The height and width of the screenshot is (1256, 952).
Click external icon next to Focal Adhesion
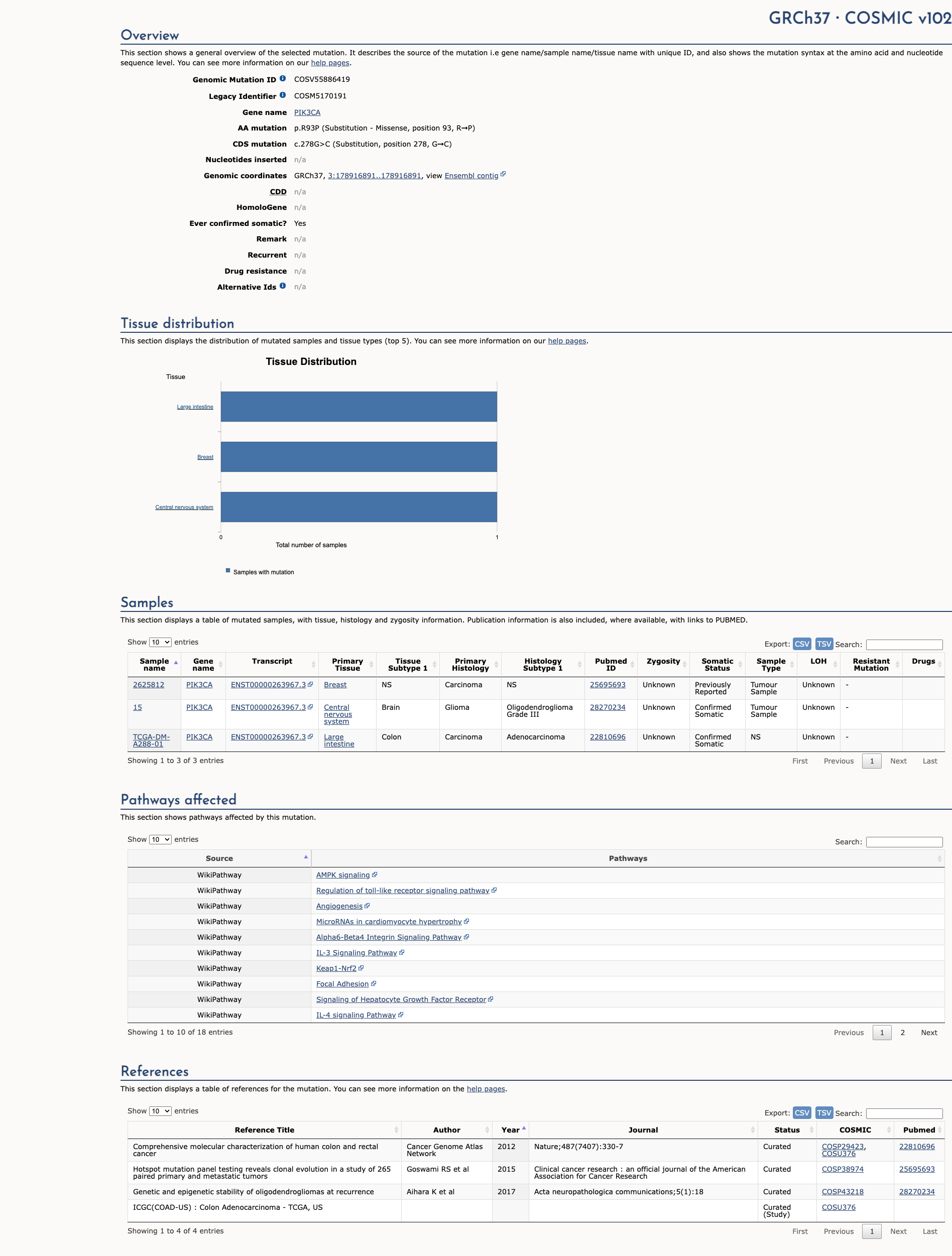[x=373, y=983]
